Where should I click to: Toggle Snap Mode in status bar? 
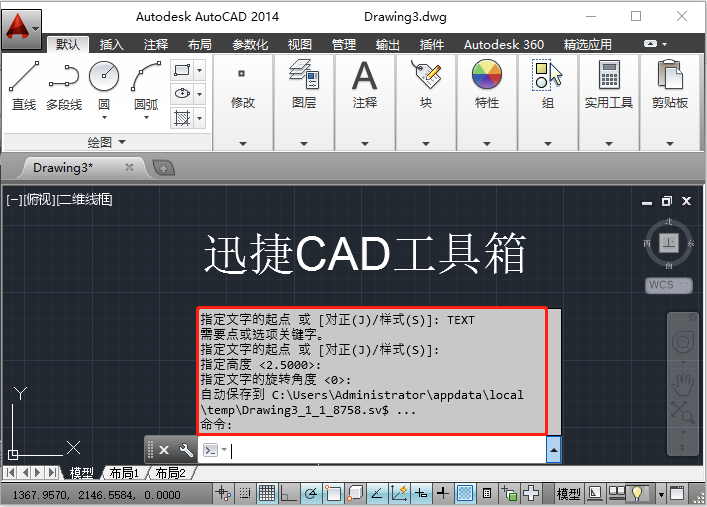245,494
